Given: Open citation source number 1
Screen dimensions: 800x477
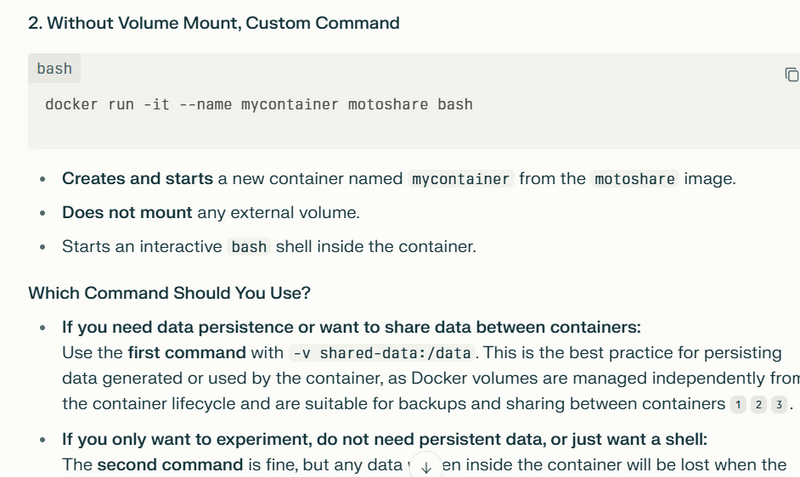Looking at the screenshot, I should coord(738,405).
